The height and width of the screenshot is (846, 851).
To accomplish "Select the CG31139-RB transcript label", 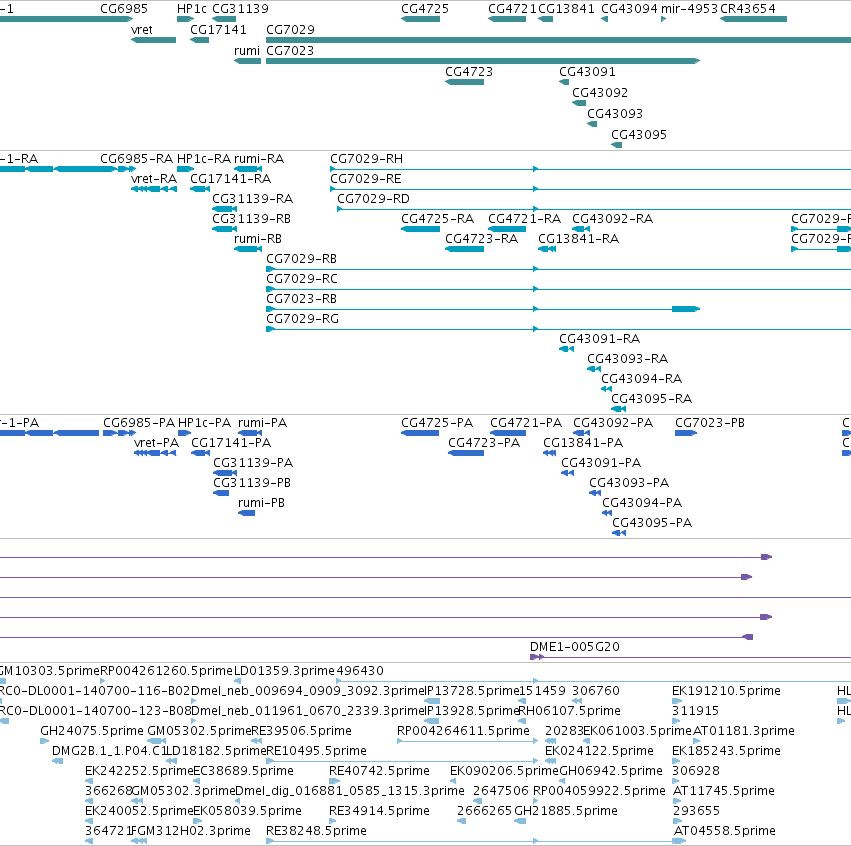I will 251,219.
